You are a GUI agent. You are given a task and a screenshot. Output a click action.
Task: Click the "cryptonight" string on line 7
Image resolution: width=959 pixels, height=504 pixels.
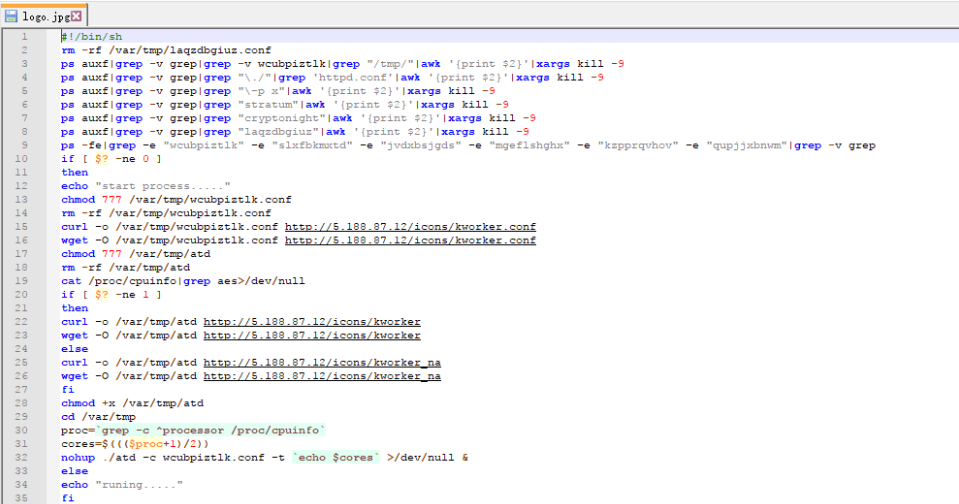pos(281,118)
